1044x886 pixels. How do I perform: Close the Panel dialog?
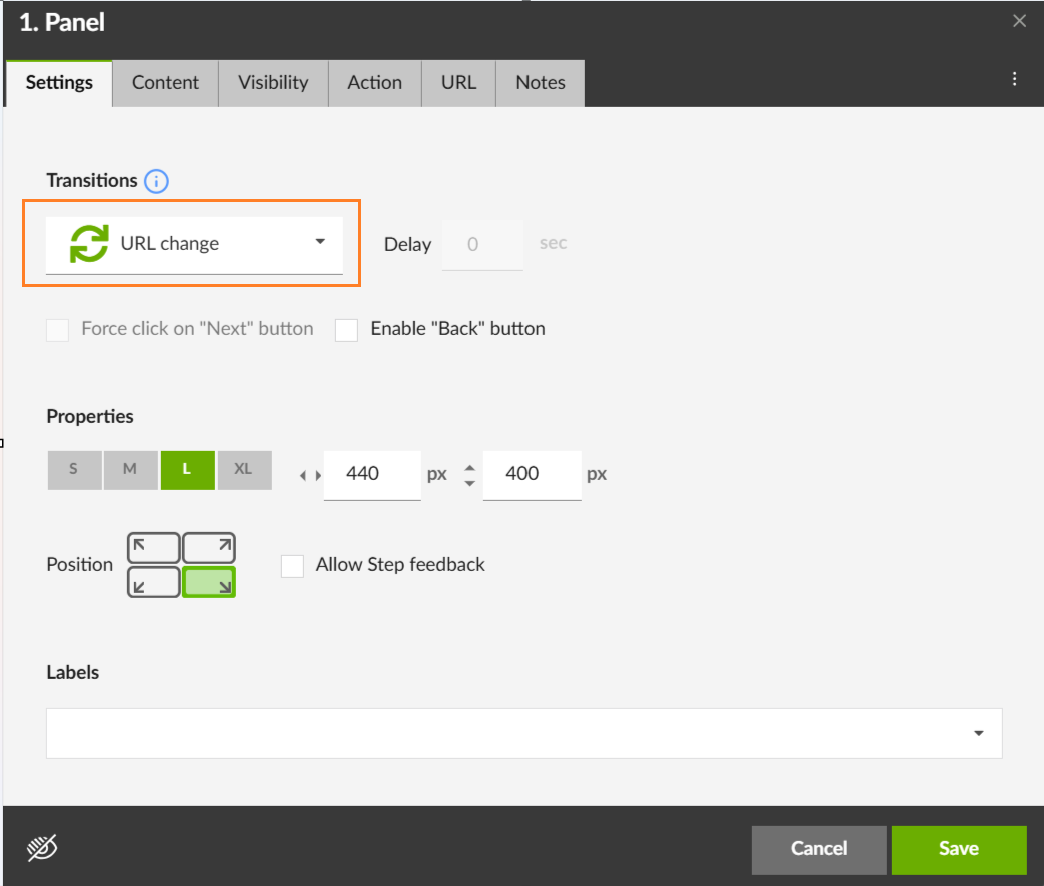click(x=1019, y=21)
